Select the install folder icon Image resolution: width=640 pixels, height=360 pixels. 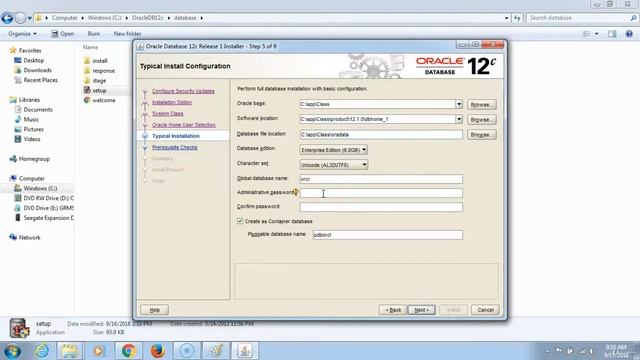pyautogui.click(x=87, y=60)
